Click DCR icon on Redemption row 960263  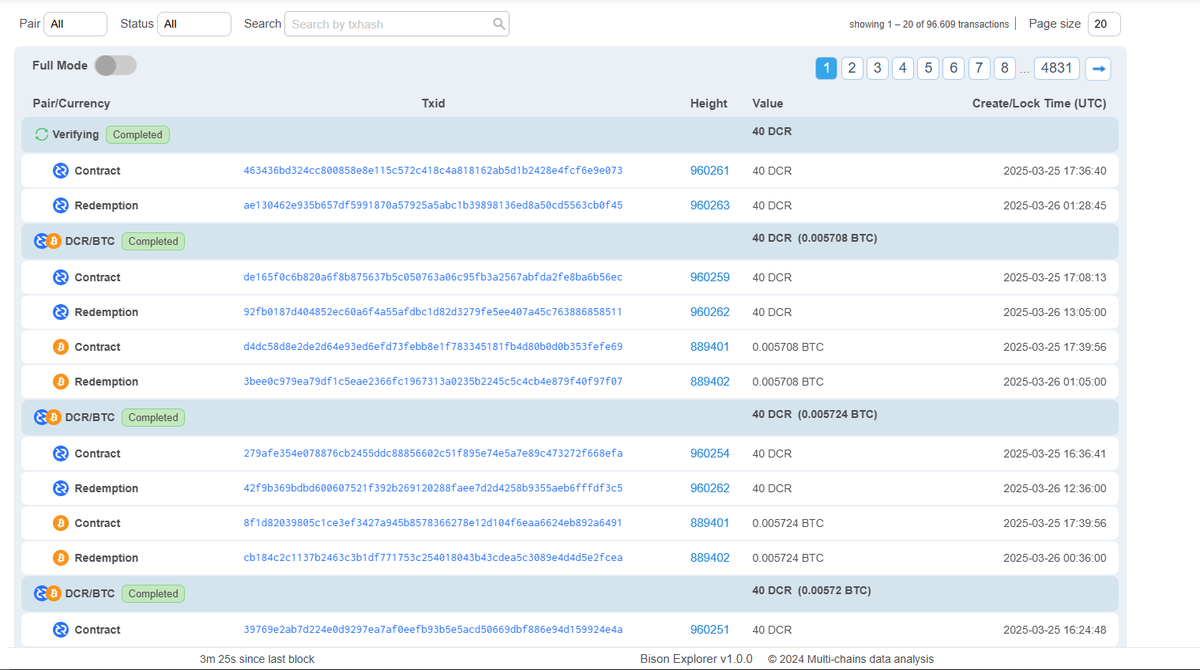tap(60, 206)
